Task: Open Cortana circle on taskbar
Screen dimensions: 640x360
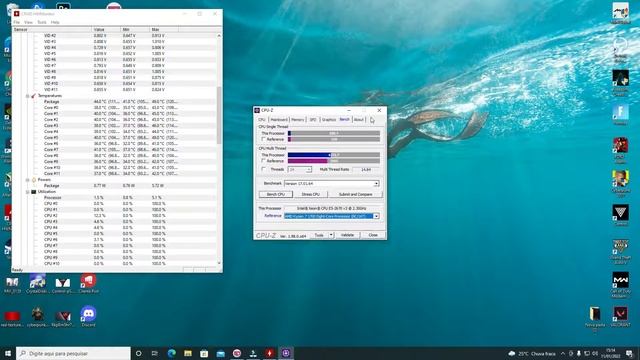Action: [138, 353]
